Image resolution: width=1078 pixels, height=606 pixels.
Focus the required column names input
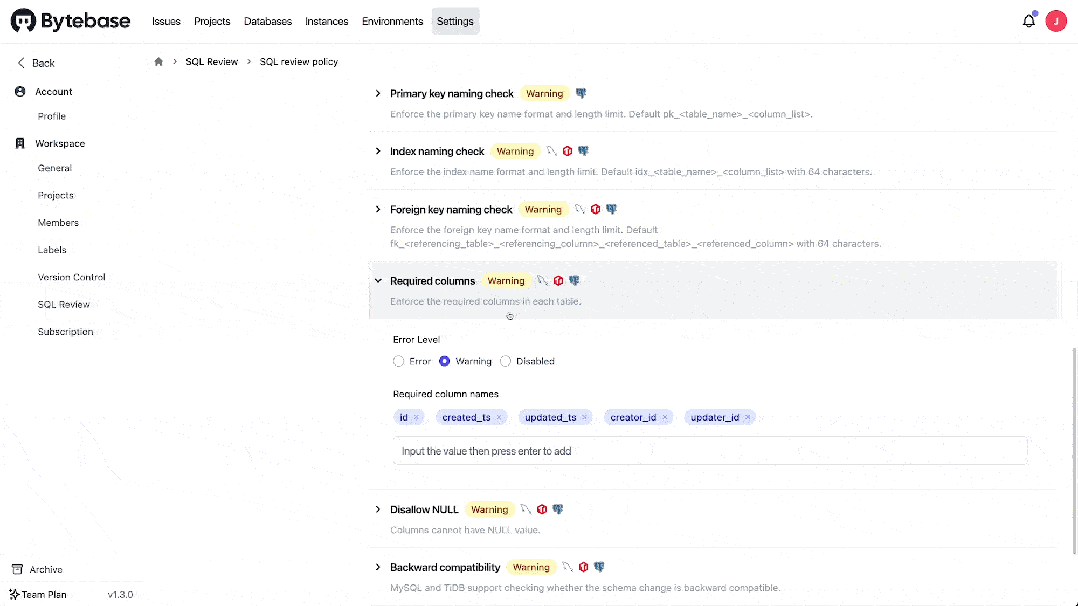(x=710, y=451)
